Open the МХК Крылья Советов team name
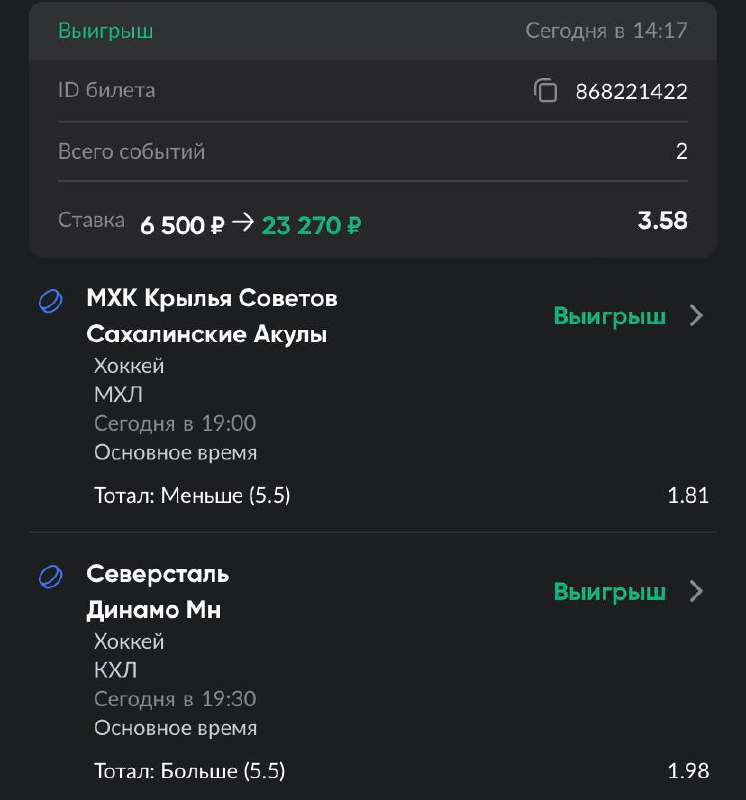Image resolution: width=746 pixels, height=800 pixels. (212, 298)
